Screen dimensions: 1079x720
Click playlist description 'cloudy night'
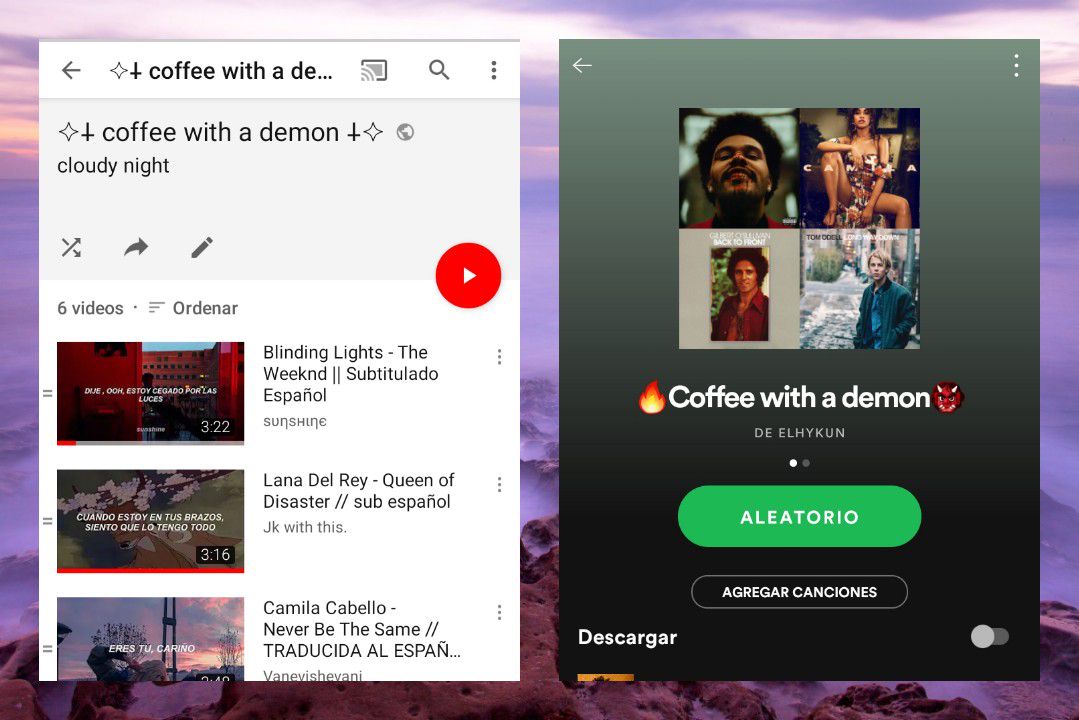(x=113, y=166)
